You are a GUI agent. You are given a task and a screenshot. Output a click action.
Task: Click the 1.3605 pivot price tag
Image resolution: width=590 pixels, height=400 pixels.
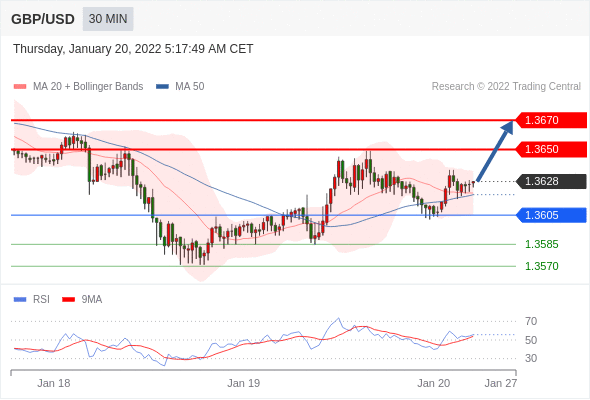551,215
